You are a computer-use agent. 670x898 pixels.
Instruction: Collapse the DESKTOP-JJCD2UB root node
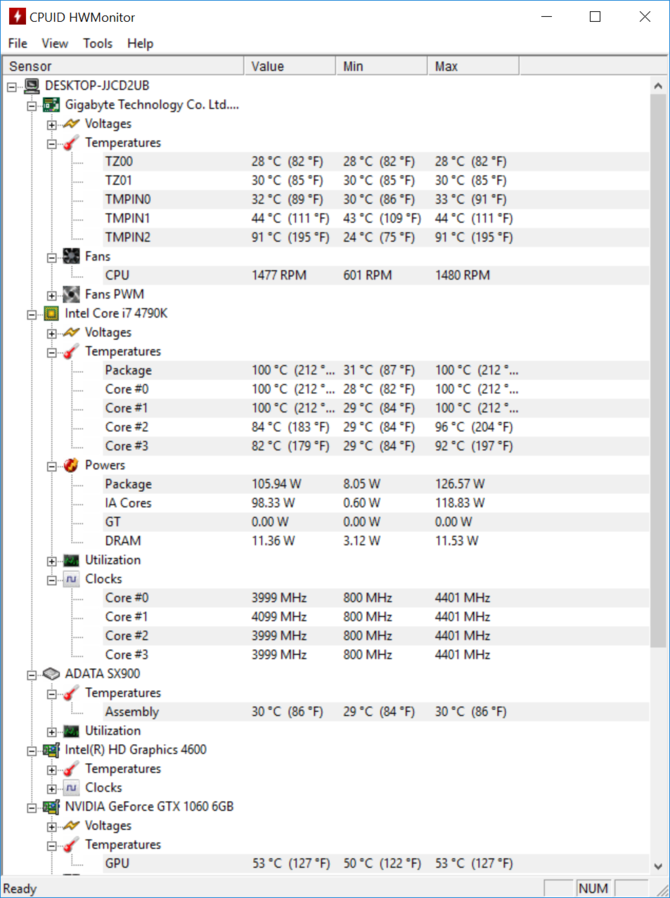click(x=12, y=87)
